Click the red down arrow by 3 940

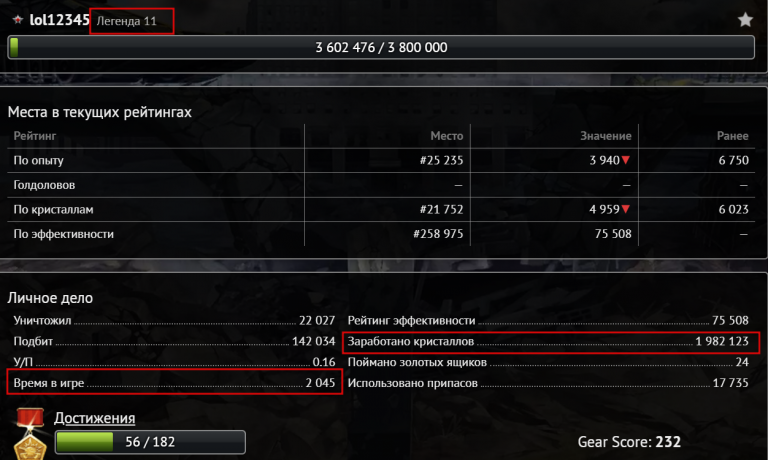[x=625, y=160]
